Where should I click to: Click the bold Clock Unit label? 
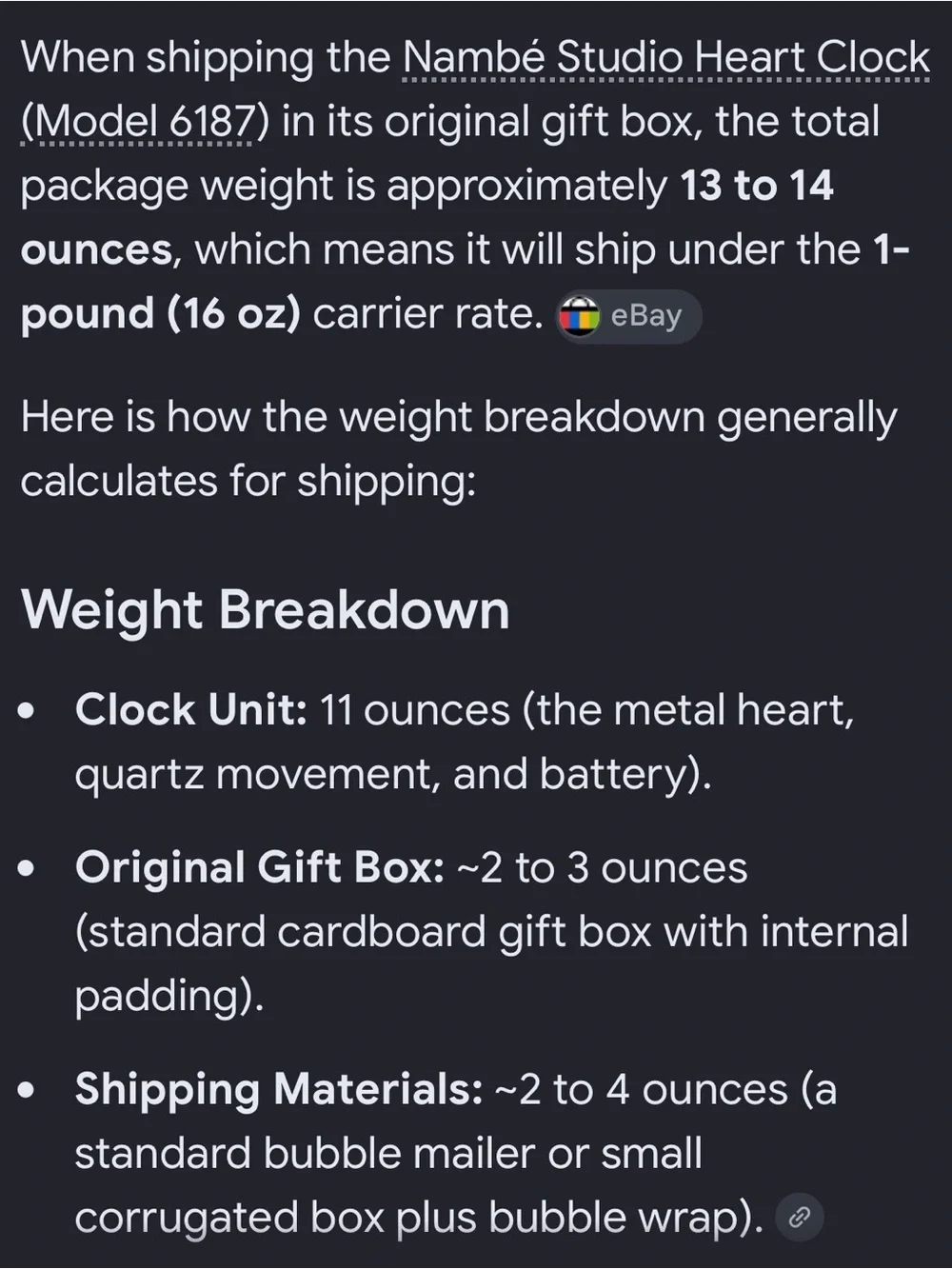pyautogui.click(x=190, y=710)
